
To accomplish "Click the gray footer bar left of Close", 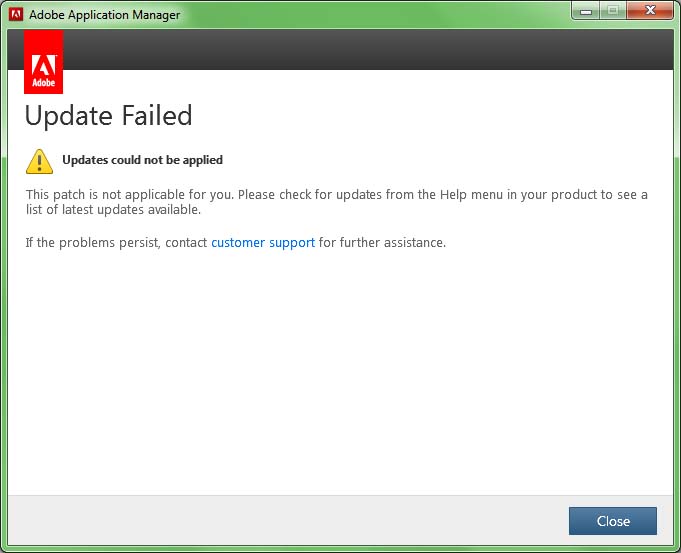I will pyautogui.click(x=280, y=520).
